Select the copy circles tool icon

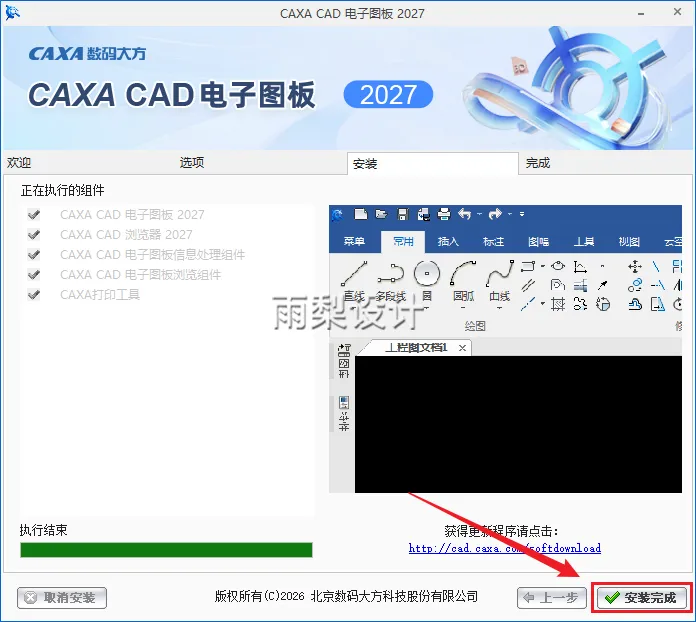tap(635, 285)
